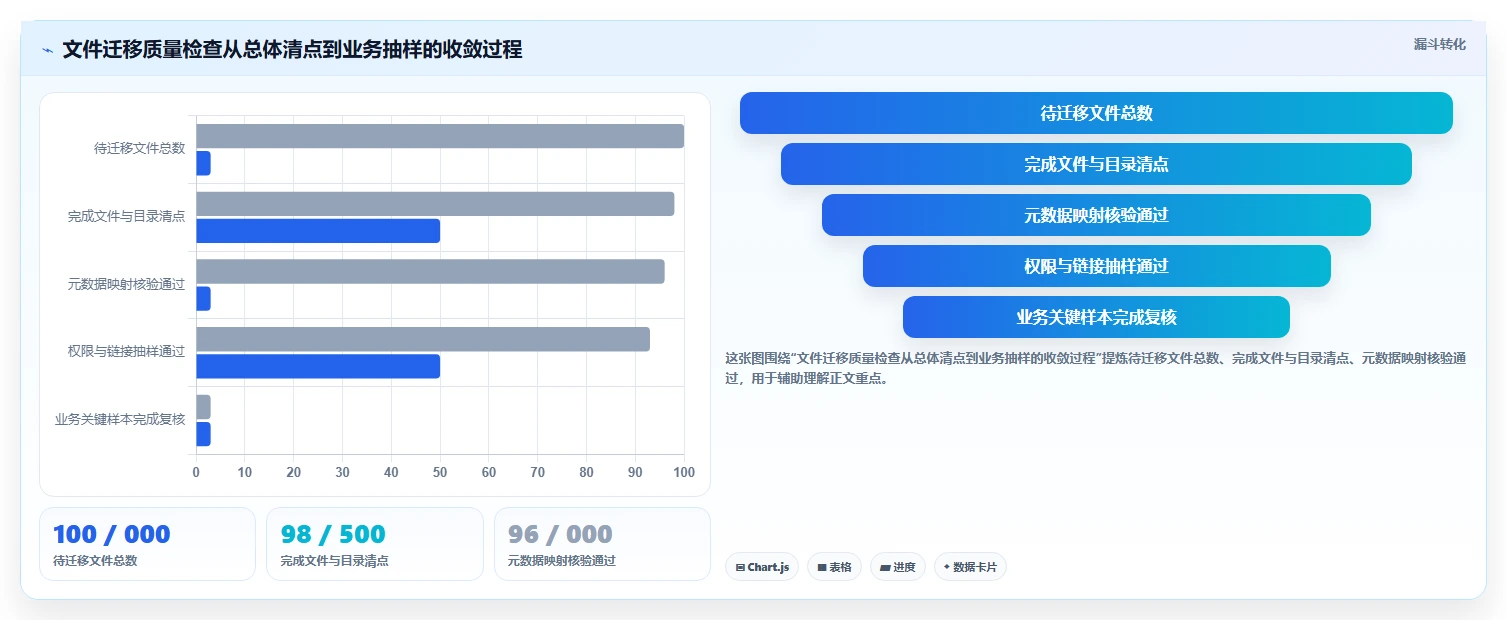Click the blue bar for 完成文件与目录清点
Image resolution: width=1507 pixels, height=620 pixels.
click(x=318, y=231)
